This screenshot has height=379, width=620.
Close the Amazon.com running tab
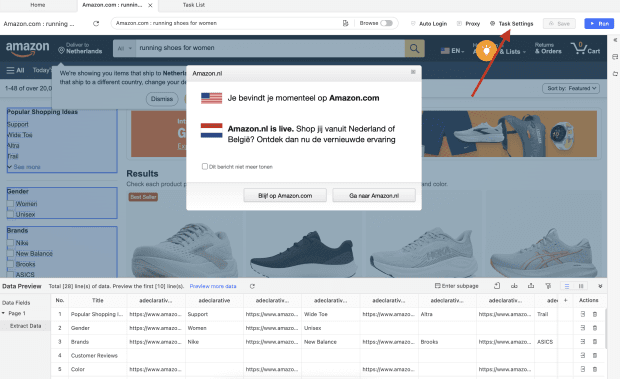pyautogui.click(x=150, y=5)
